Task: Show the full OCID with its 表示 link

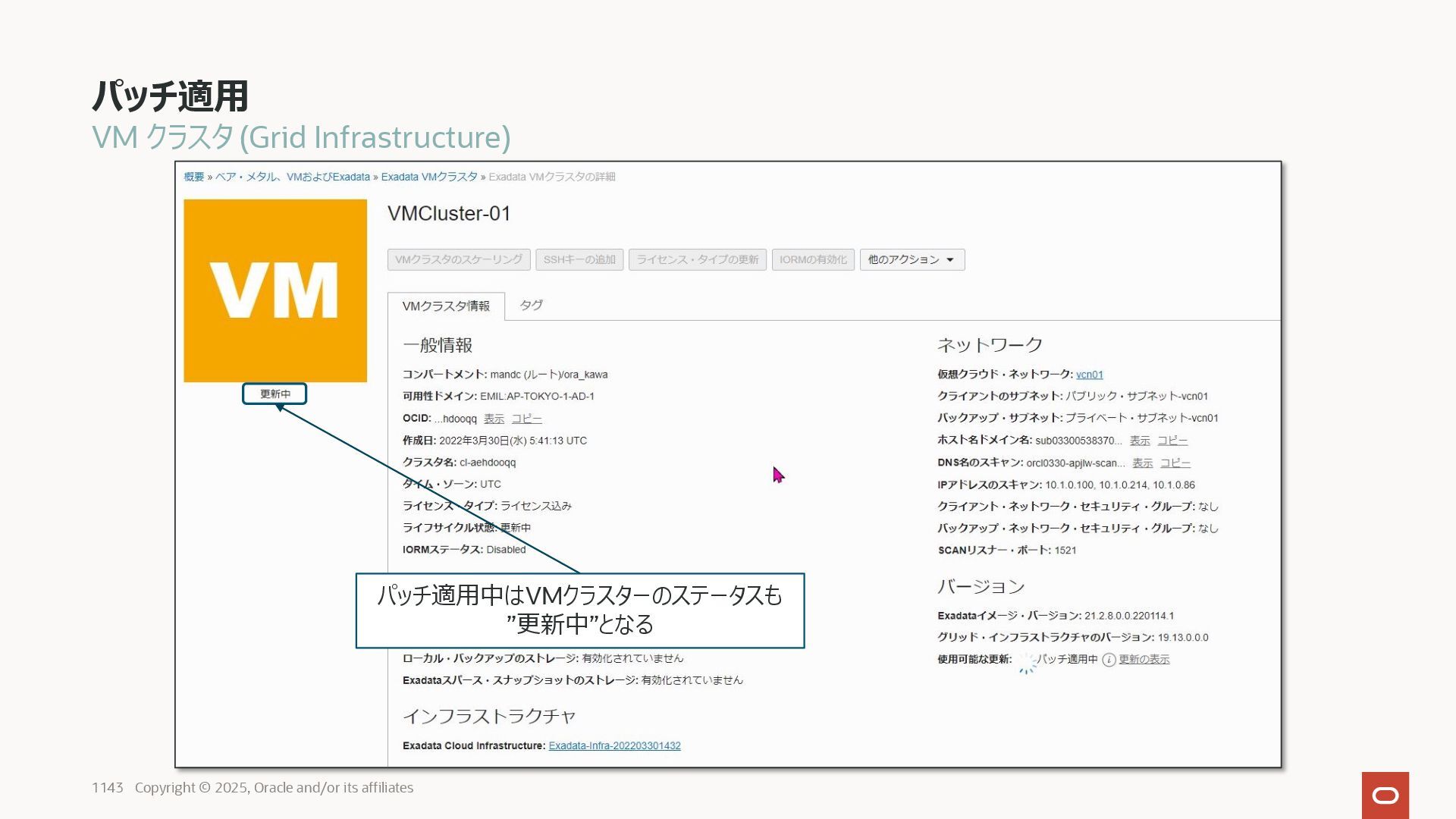Action: [494, 419]
